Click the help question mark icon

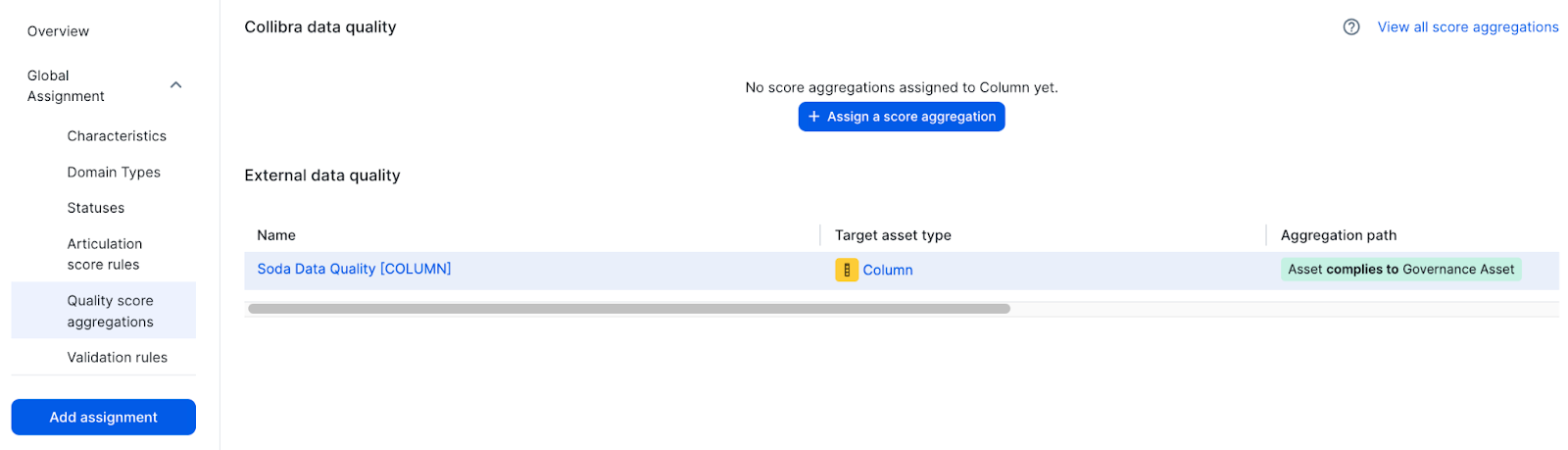click(x=1351, y=27)
